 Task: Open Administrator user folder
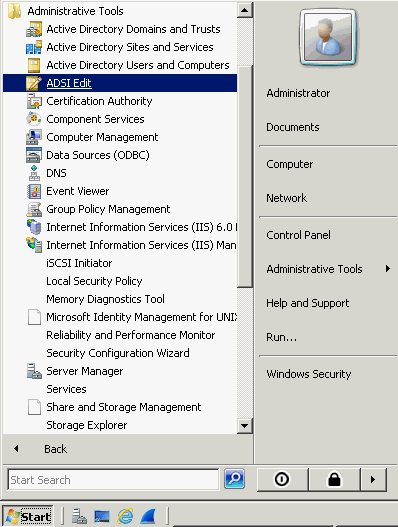point(298,93)
